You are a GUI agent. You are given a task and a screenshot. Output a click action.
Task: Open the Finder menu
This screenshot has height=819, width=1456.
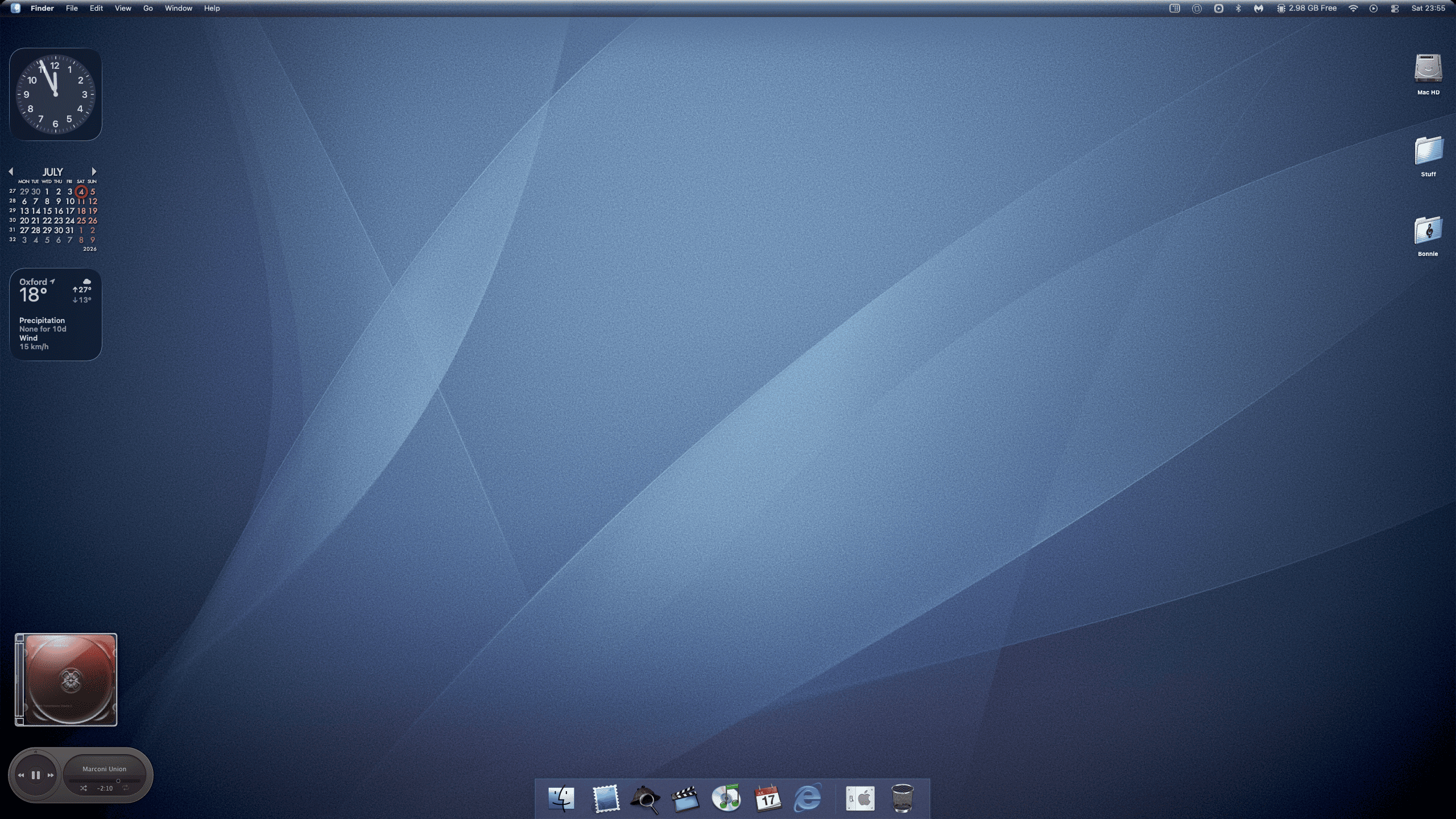click(x=42, y=9)
